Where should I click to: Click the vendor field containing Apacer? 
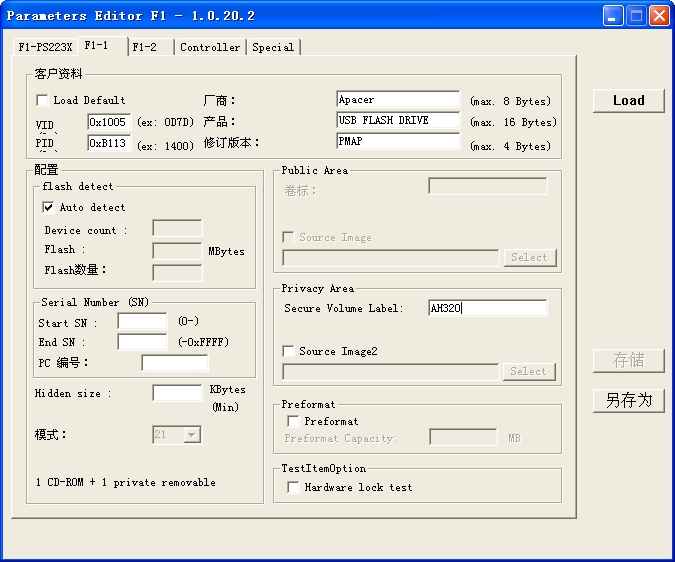pyautogui.click(x=398, y=100)
